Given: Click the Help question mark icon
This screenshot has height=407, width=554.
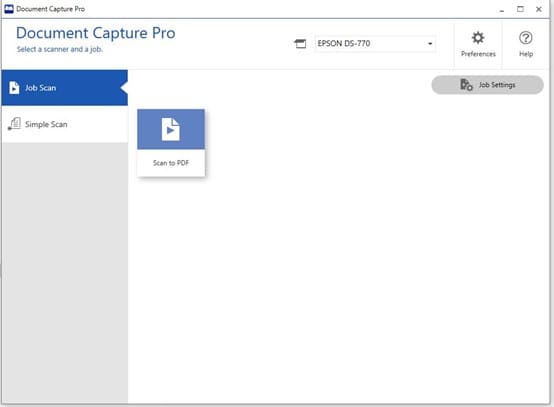Looking at the screenshot, I should [526, 37].
